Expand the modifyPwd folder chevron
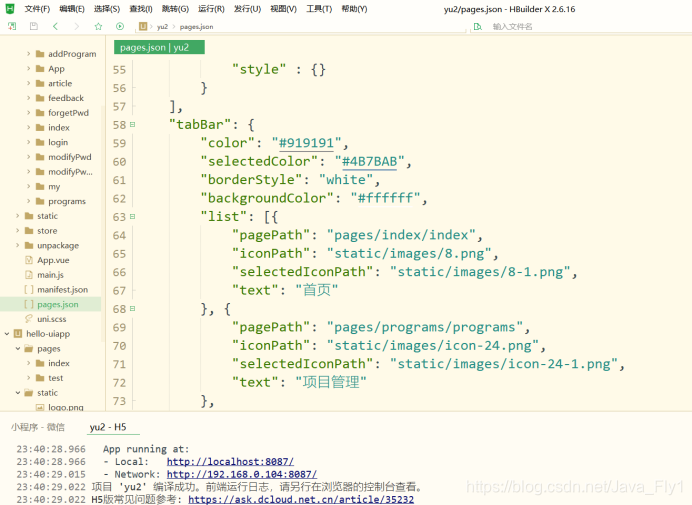 [x=28, y=157]
